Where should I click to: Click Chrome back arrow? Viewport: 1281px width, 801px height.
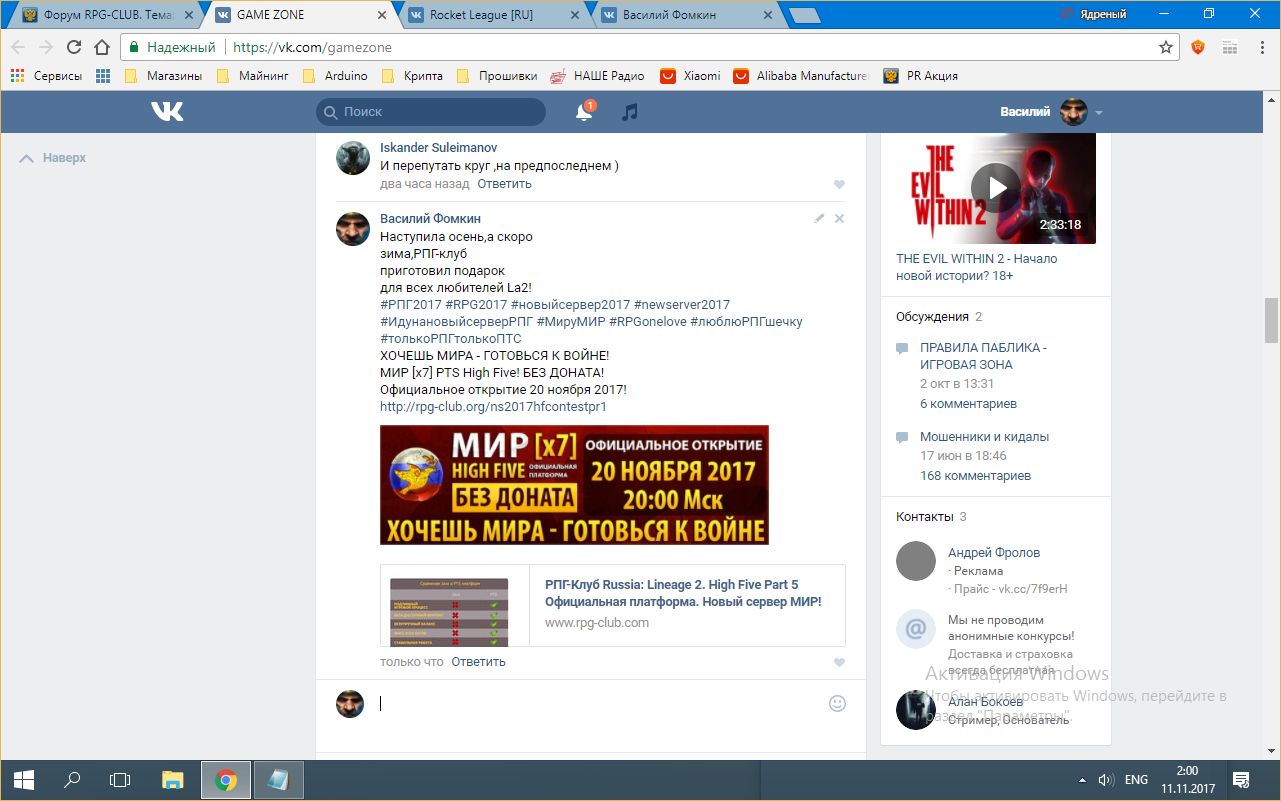pyautogui.click(x=18, y=47)
